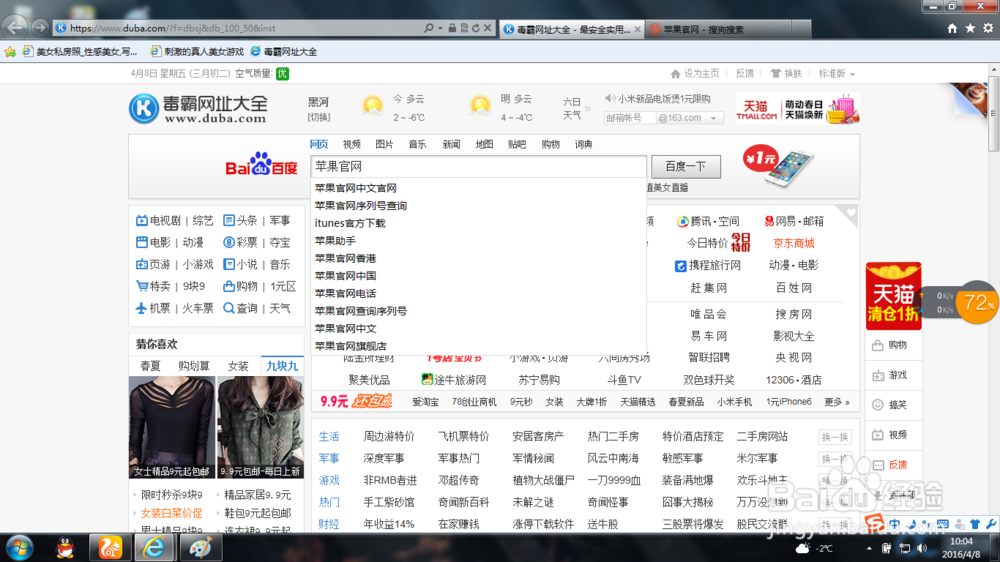The image size is (1000, 562).
Task: Open the 12306·酒店 link
Action: click(x=794, y=380)
